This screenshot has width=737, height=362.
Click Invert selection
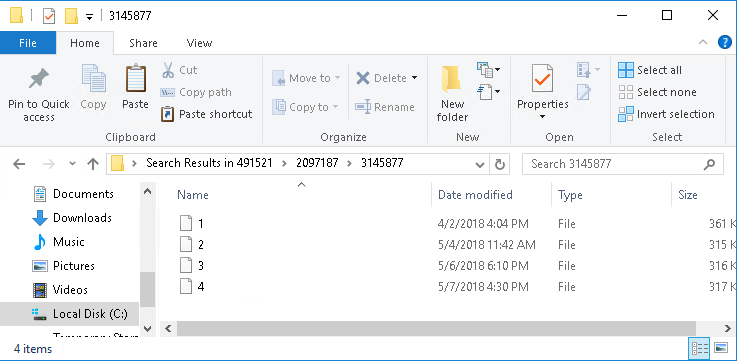point(666,114)
